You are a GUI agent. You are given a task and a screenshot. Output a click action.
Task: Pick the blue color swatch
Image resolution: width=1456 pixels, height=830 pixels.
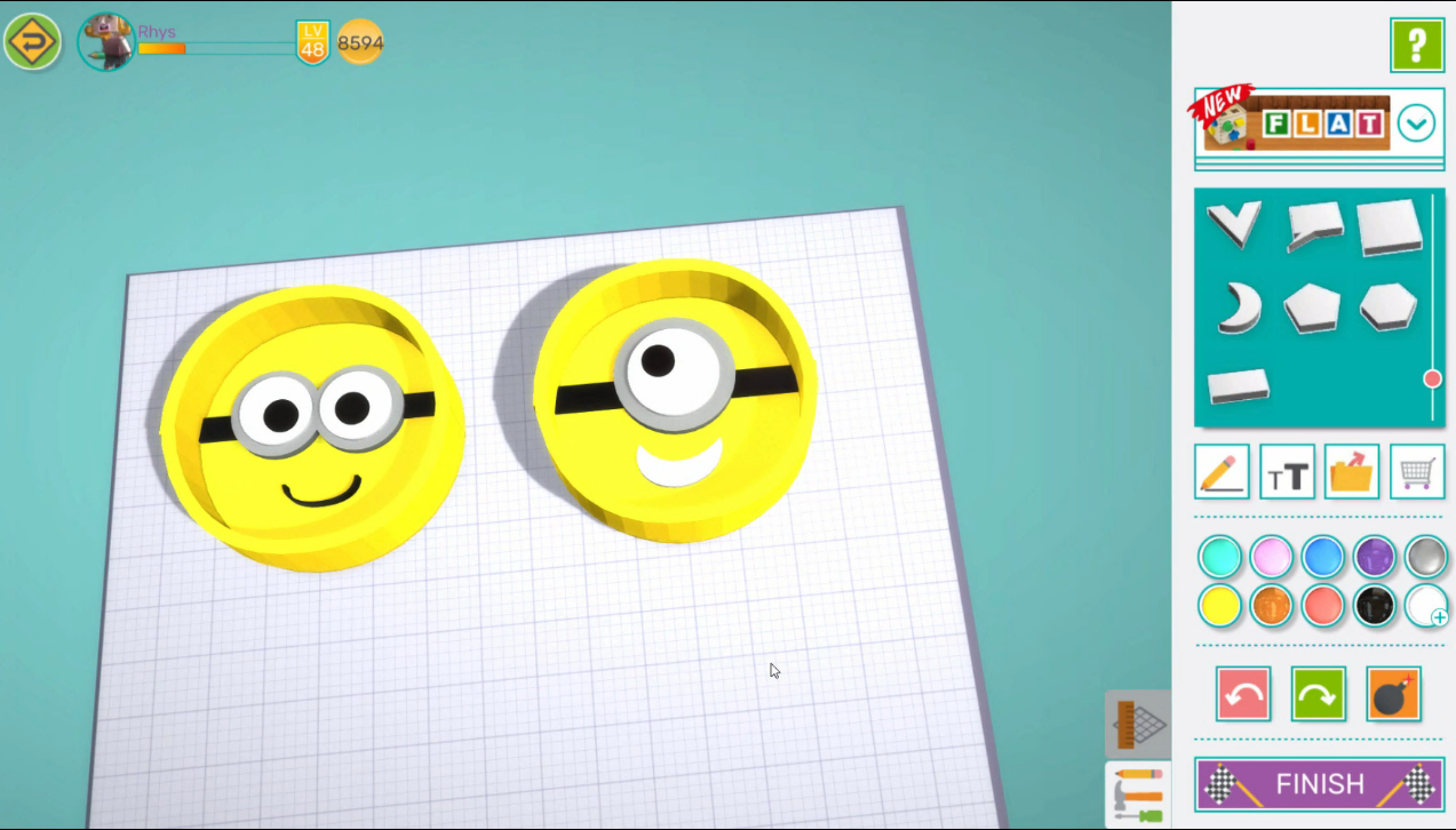pos(1323,556)
